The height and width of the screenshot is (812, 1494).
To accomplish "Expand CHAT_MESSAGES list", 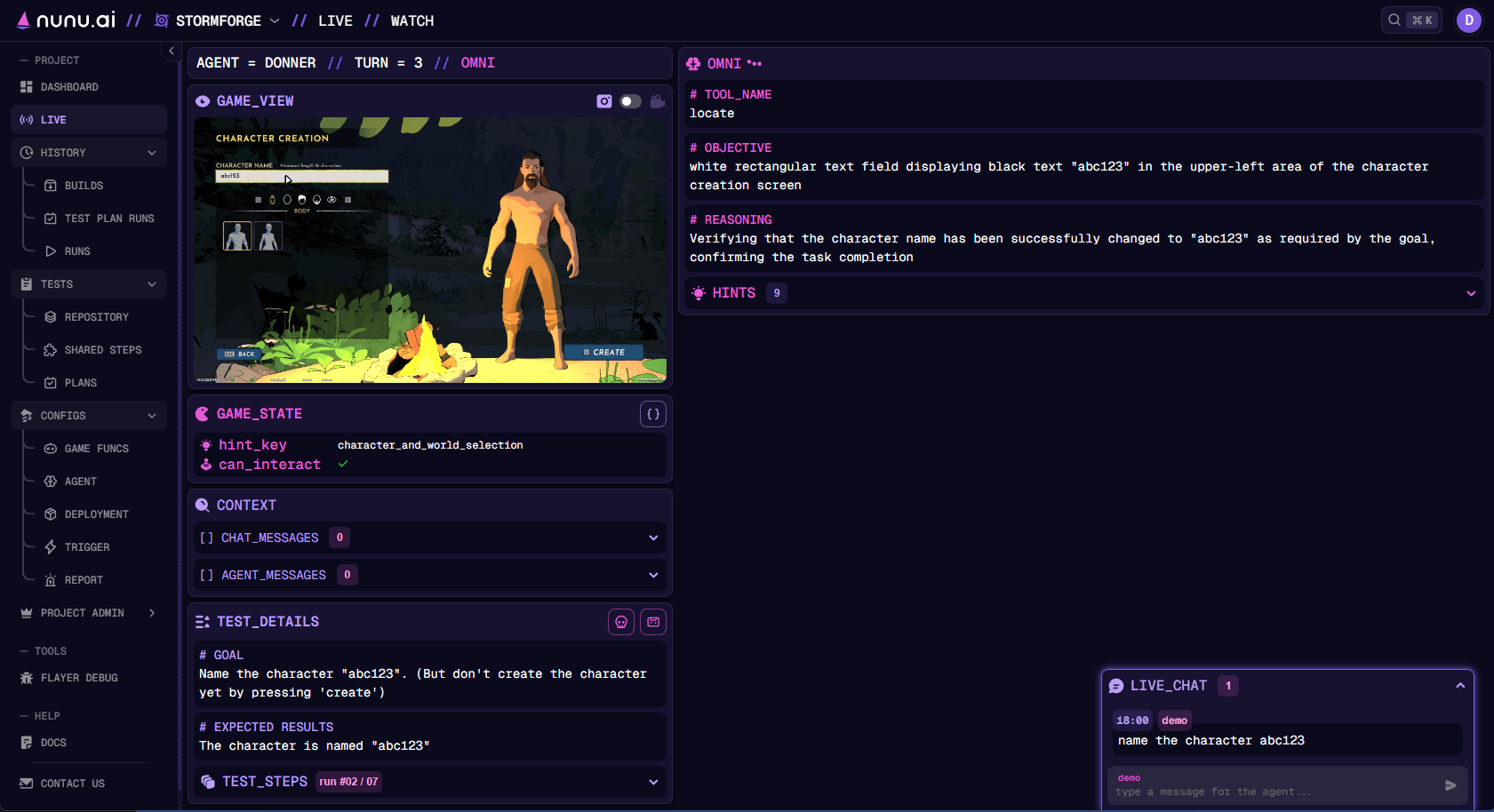I will (653, 537).
